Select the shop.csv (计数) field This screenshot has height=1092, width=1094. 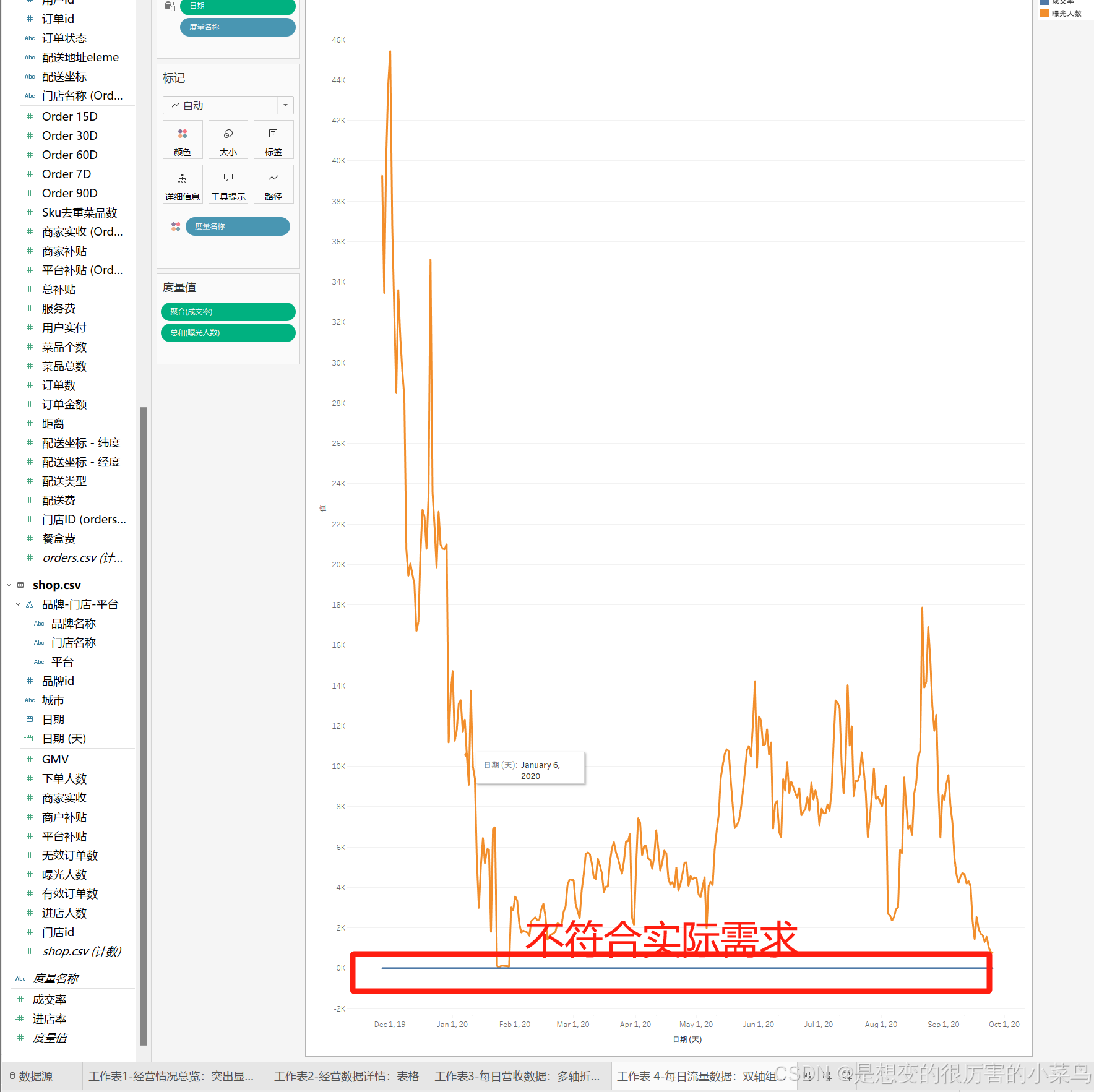click(x=82, y=952)
